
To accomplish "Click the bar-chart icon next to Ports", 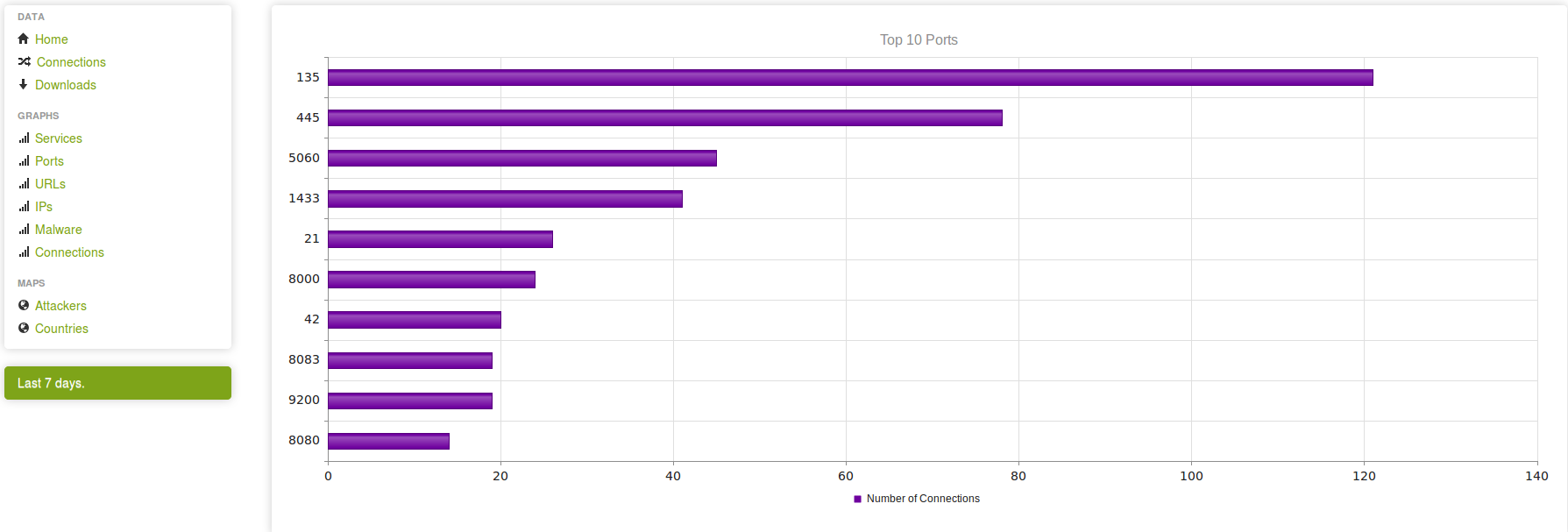I will point(24,161).
